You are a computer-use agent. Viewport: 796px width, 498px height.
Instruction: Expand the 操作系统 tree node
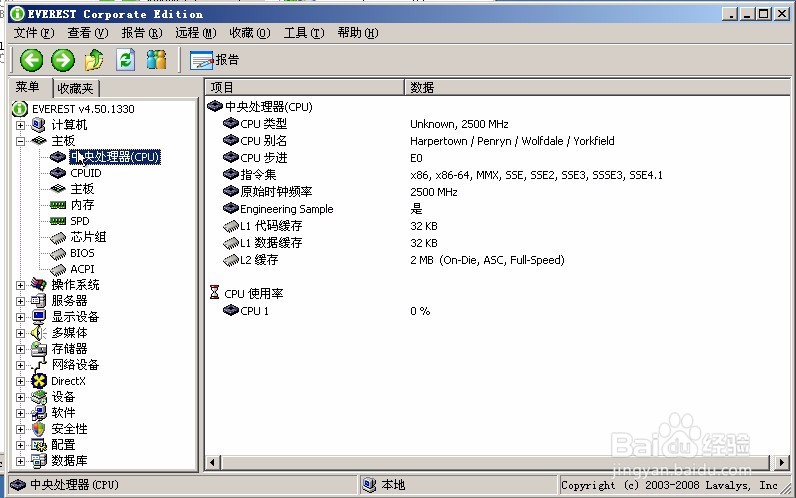coord(20,285)
